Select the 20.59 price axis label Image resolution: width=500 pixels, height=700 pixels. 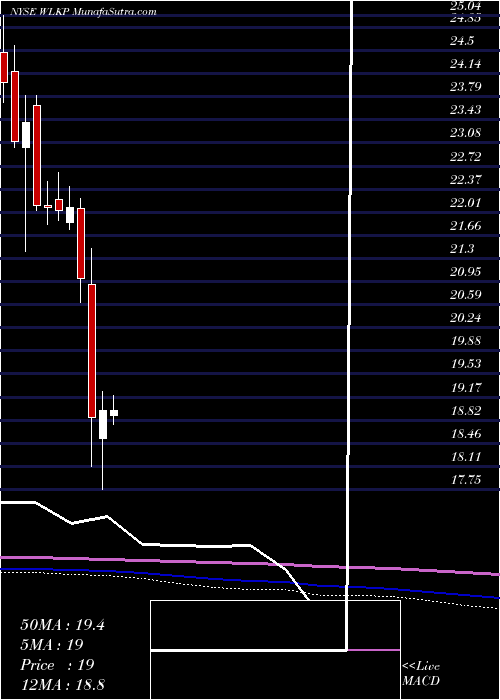466,295
